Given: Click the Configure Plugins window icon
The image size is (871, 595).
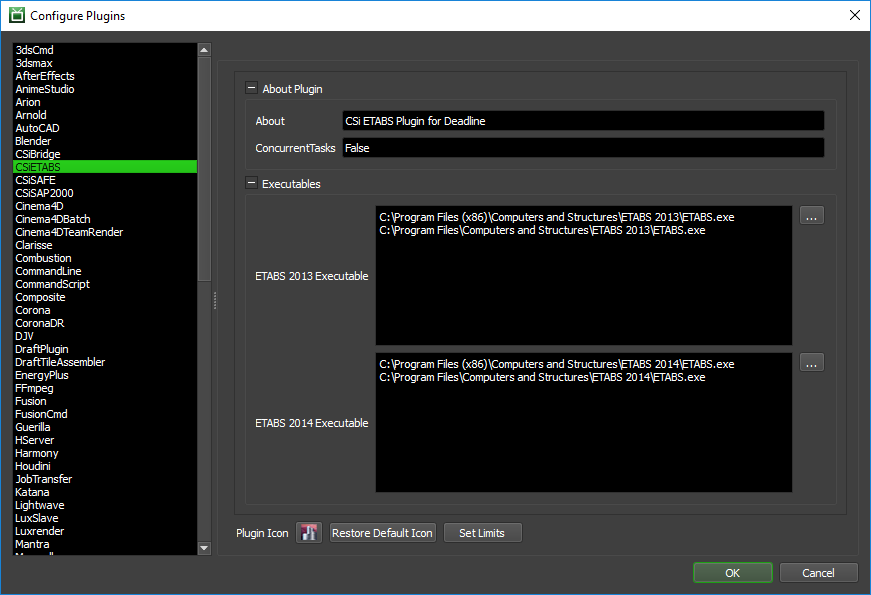Looking at the screenshot, I should [17, 15].
